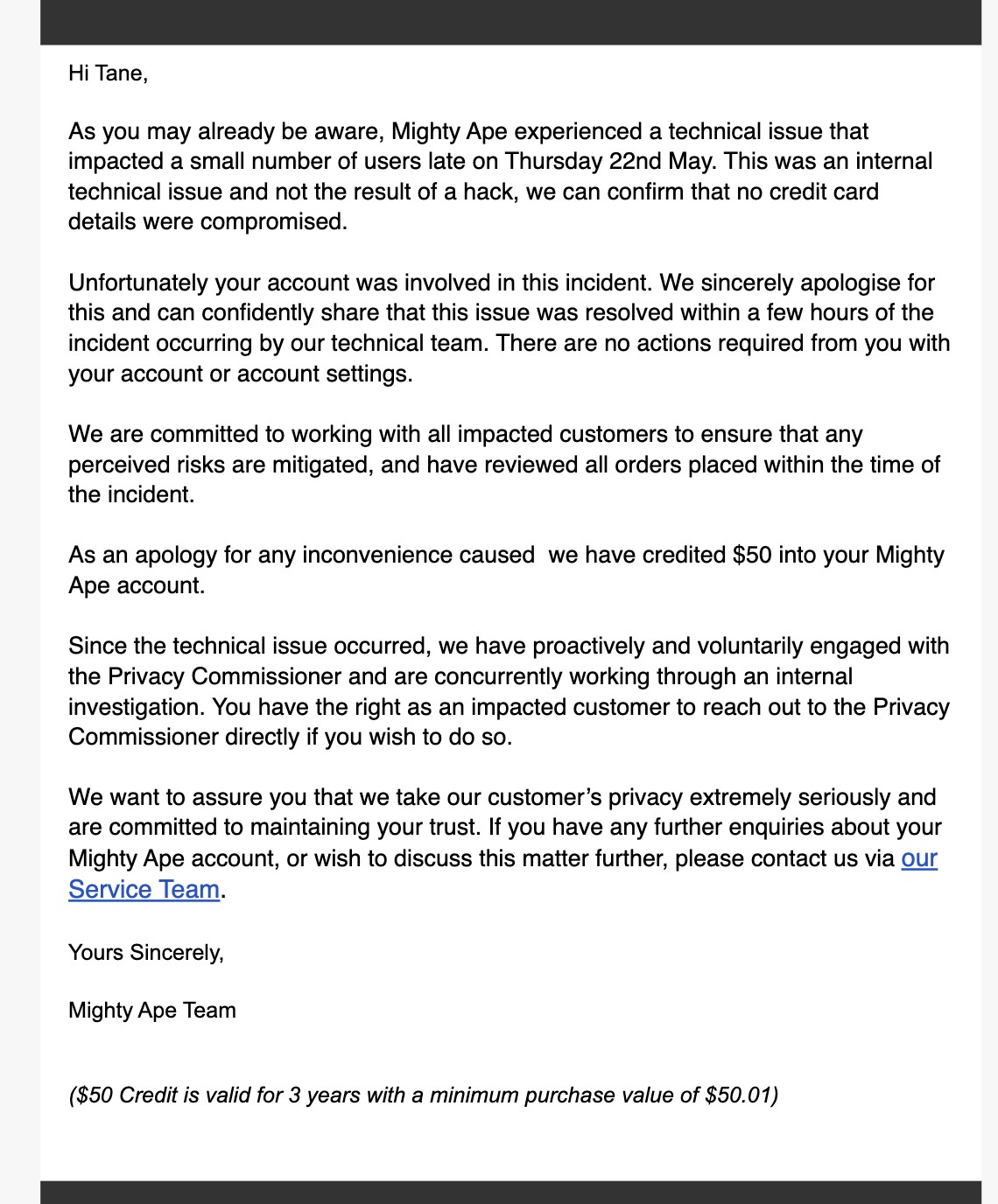The image size is (998, 1204).
Task: Click the dark header bar at top
Action: (x=510, y=22)
